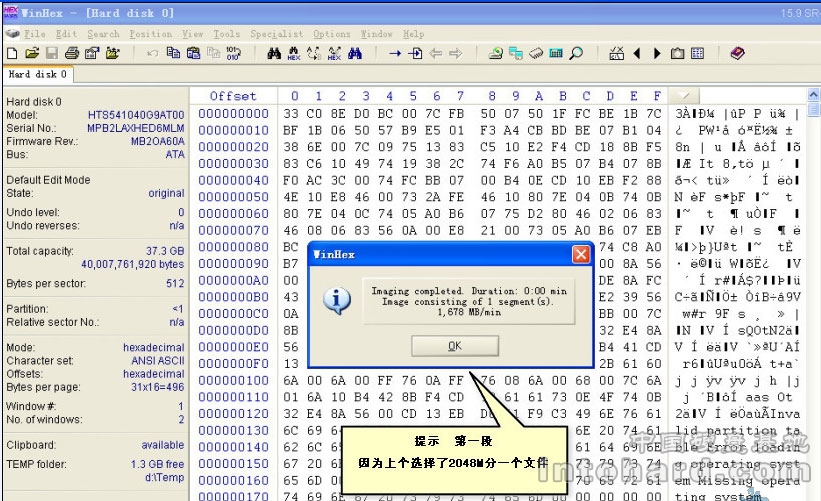The height and width of the screenshot is (501, 821).
Task: Click the Print icon
Action: pos(72,53)
